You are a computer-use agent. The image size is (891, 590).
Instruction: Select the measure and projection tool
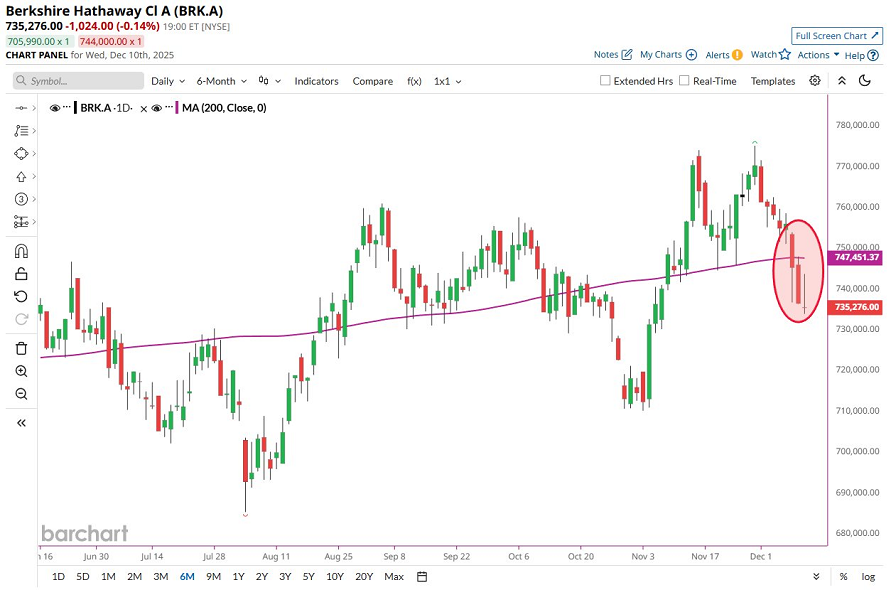tap(21, 222)
